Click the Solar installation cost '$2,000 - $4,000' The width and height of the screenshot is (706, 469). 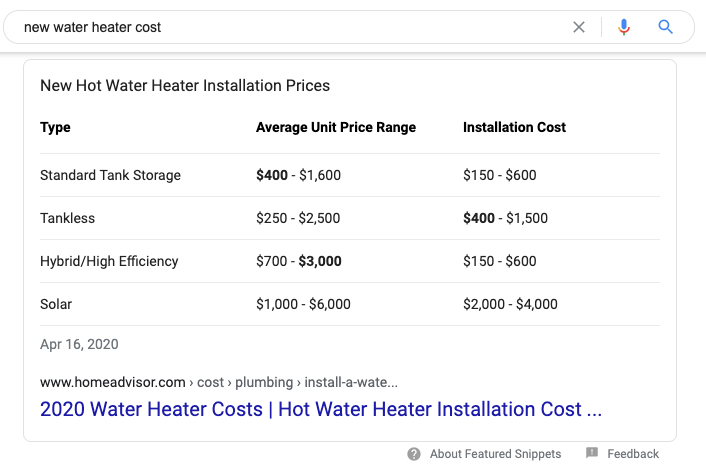coord(510,304)
